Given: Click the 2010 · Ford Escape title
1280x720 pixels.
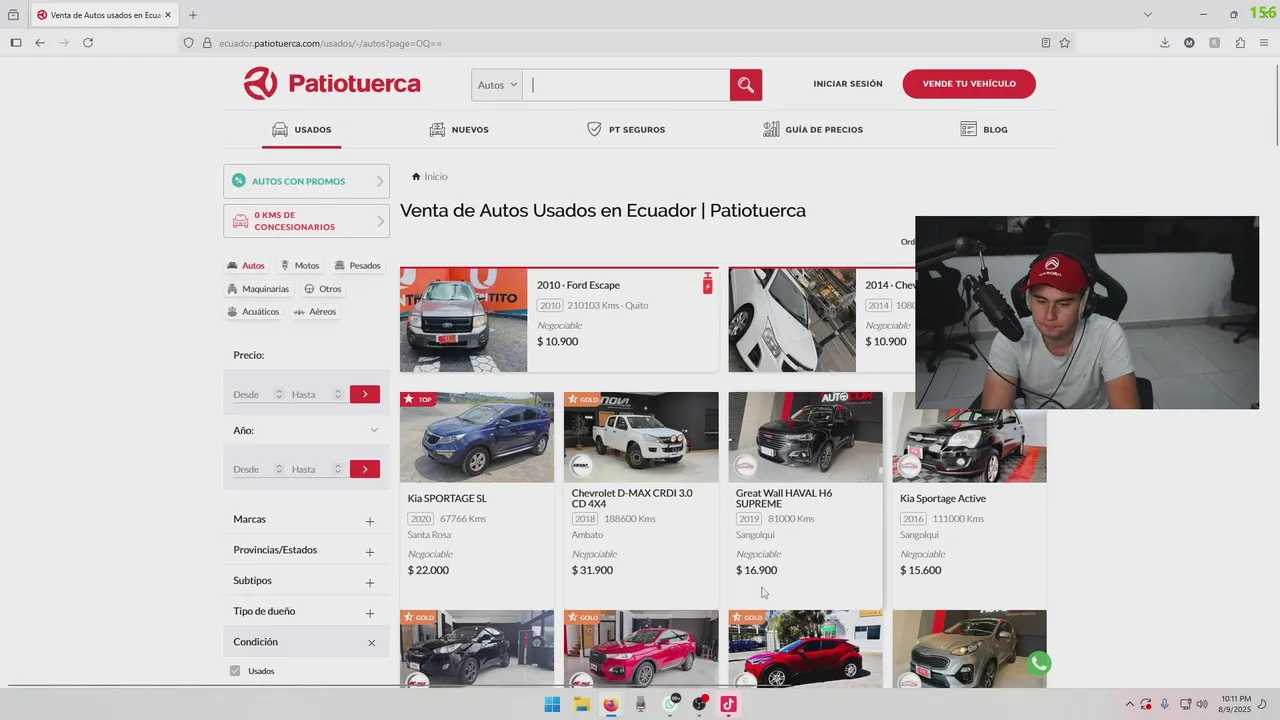Looking at the screenshot, I should click(578, 285).
